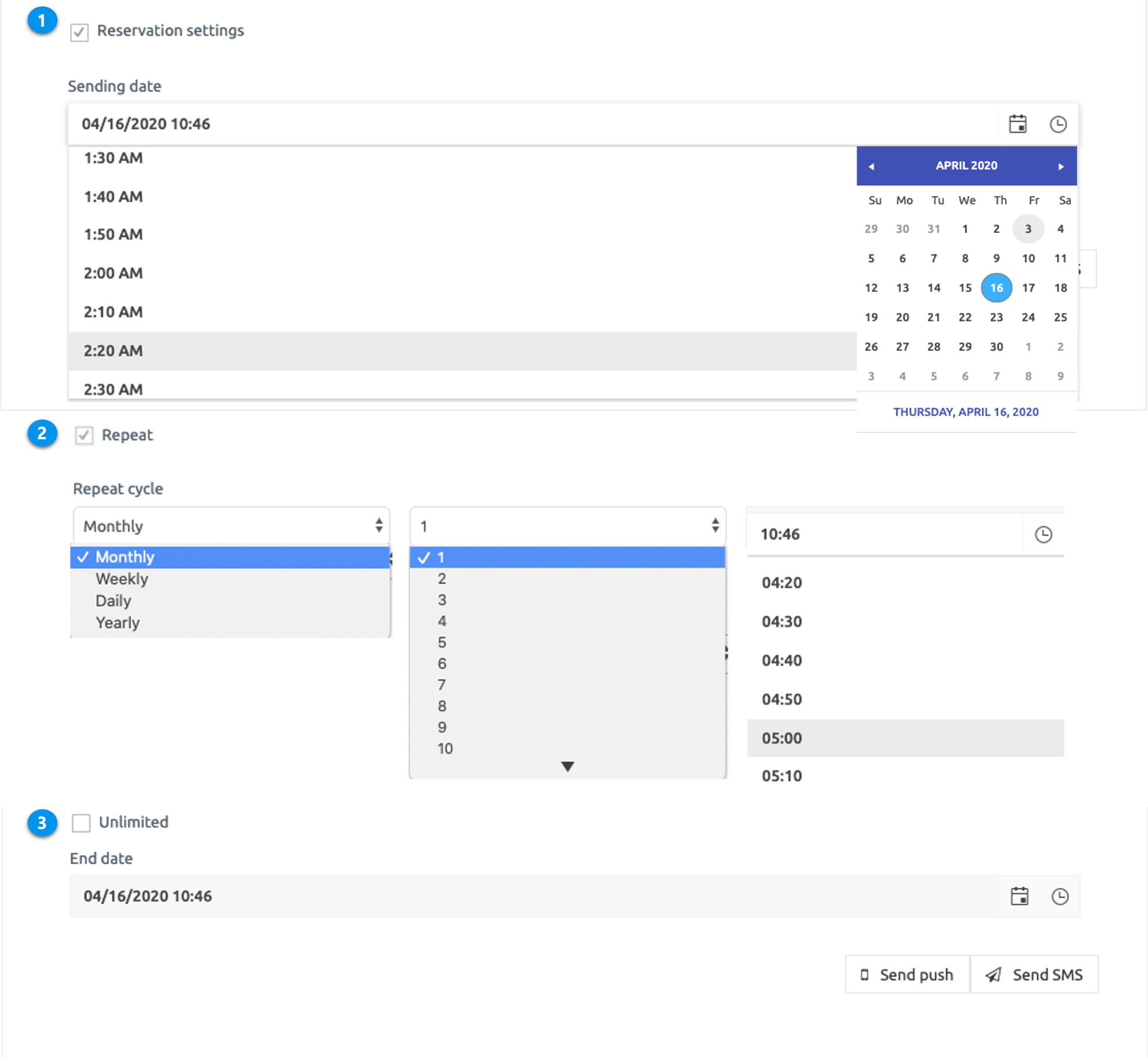Go to next month in calendar
The height and width of the screenshot is (1058, 1148).
[x=1061, y=167]
